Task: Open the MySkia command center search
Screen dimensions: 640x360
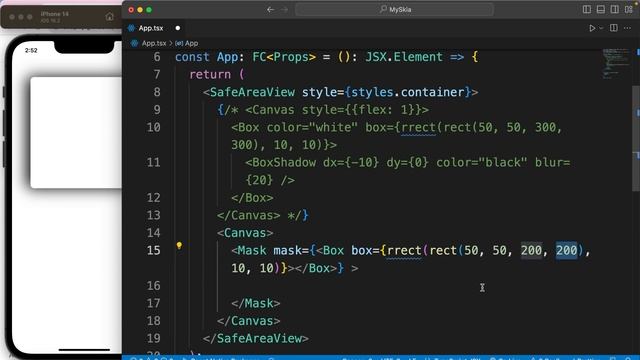Action: pos(394,9)
